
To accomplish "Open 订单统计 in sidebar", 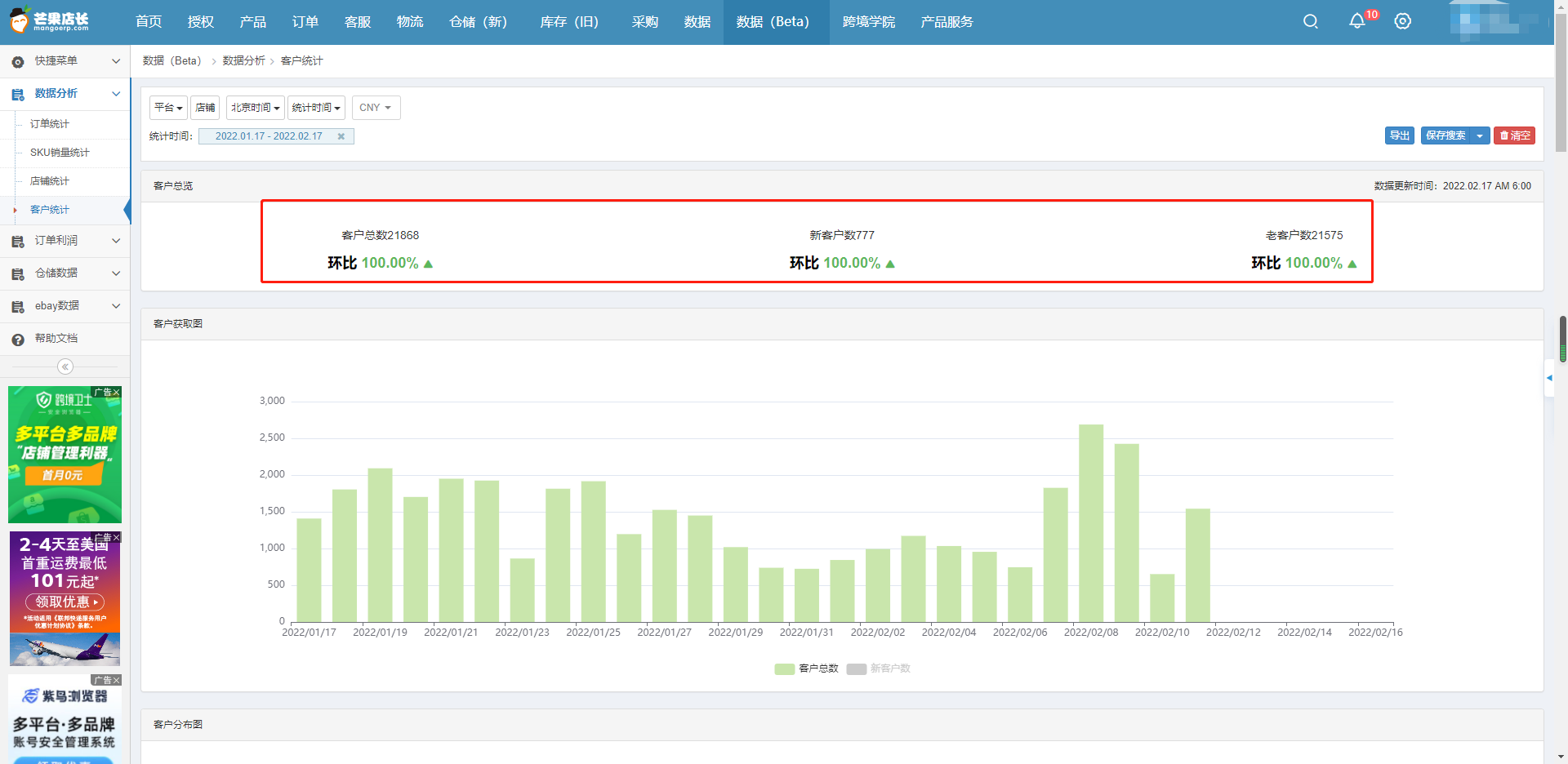I will point(50,124).
